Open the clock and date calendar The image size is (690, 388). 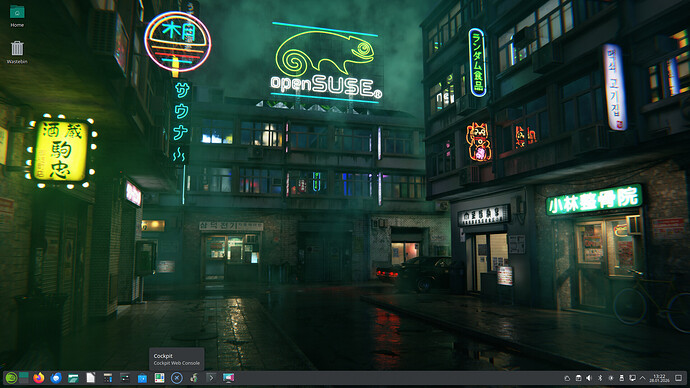coord(659,378)
